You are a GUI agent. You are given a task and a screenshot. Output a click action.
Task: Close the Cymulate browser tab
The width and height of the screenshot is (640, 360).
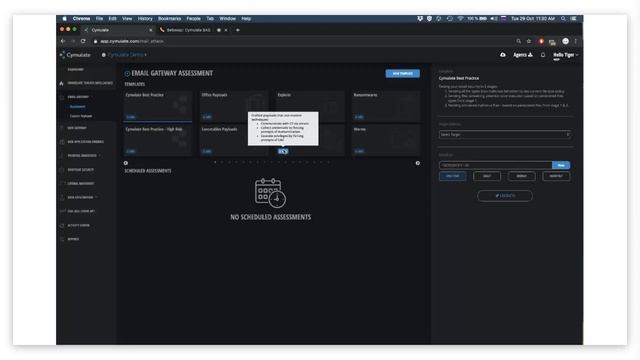pyautogui.click(x=151, y=30)
